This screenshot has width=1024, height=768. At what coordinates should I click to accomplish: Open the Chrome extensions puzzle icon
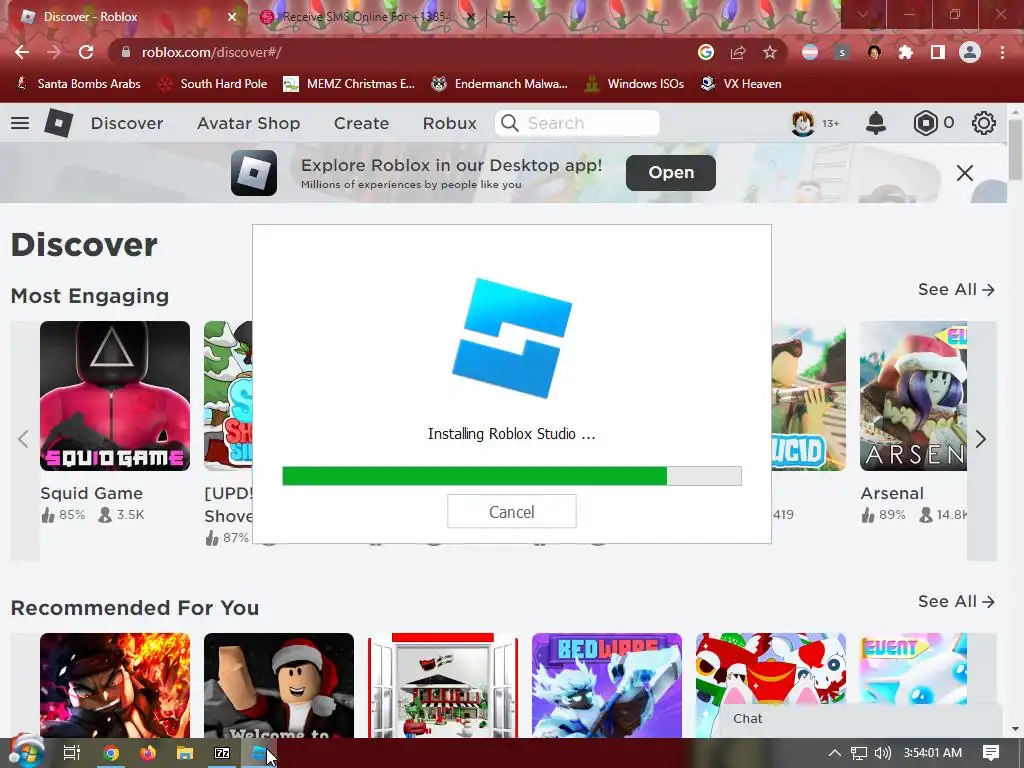[x=906, y=52]
